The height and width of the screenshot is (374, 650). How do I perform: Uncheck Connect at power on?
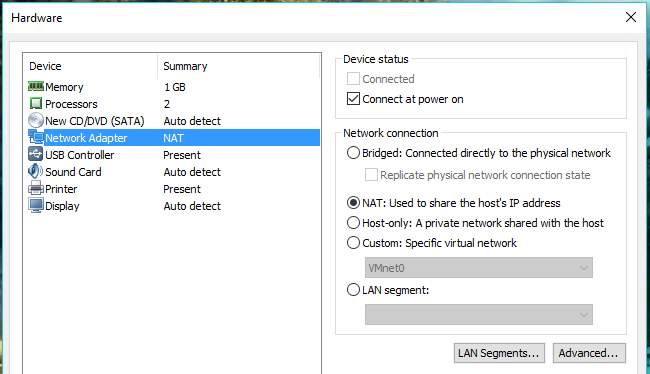click(353, 99)
